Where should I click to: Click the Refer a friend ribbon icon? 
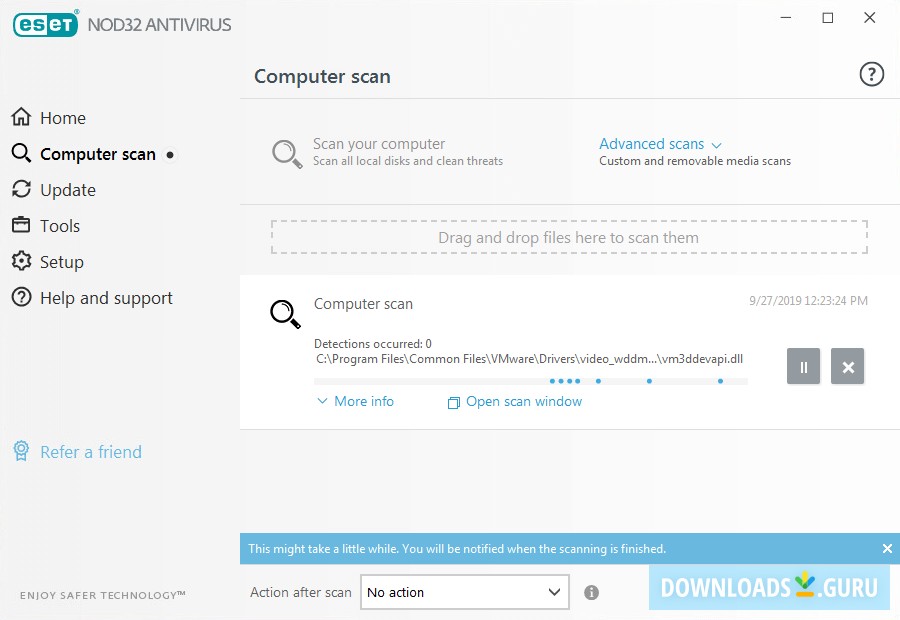(21, 451)
